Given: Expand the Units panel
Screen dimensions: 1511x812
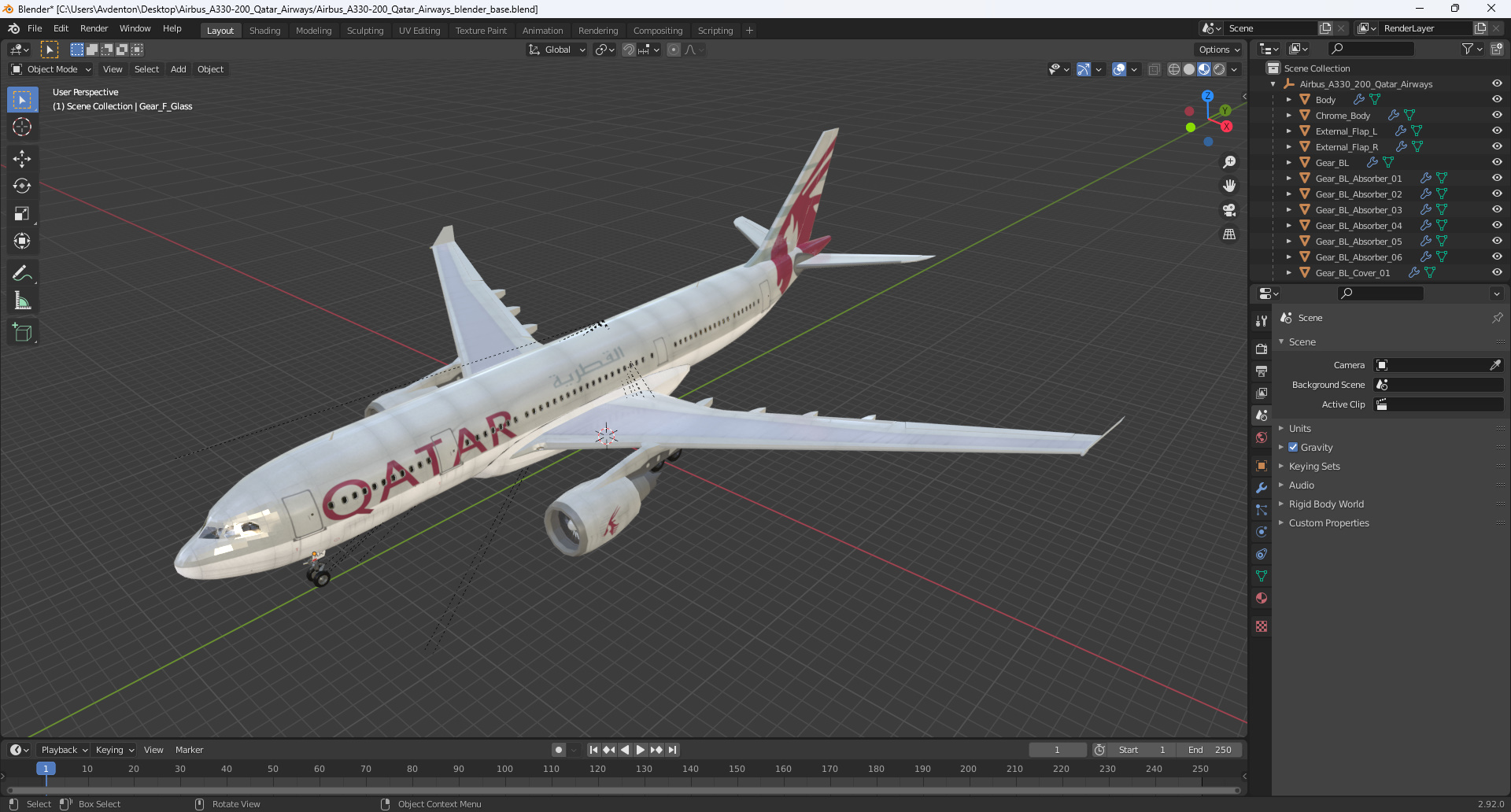Looking at the screenshot, I should (x=1299, y=428).
